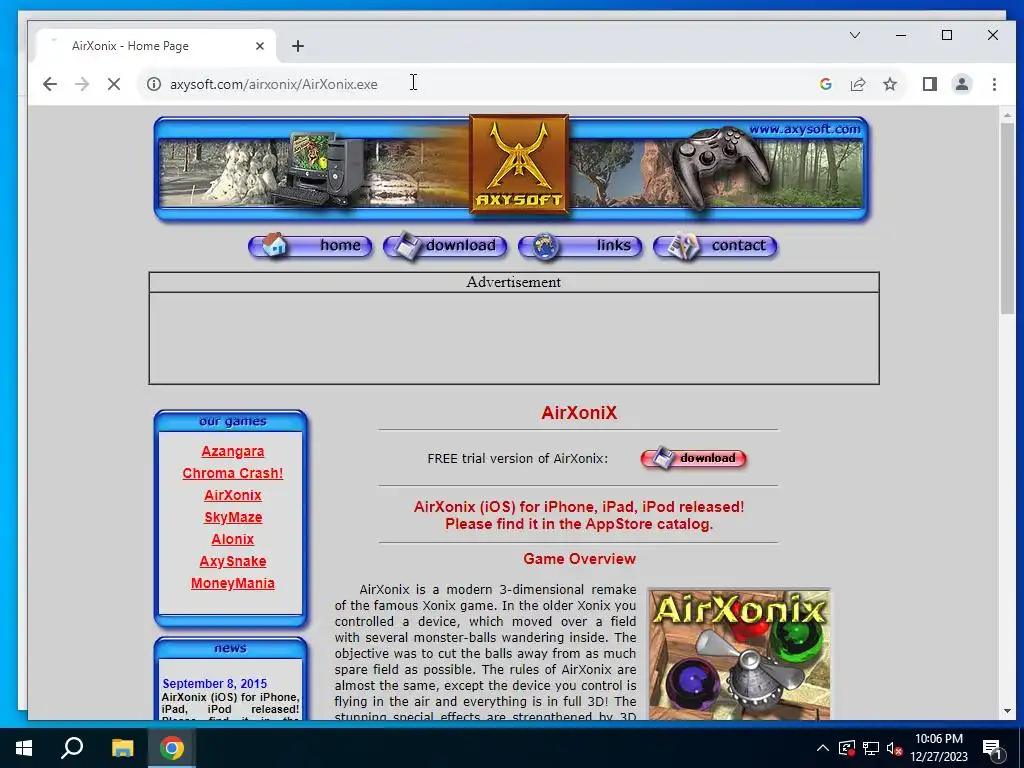Click the September 8, 2015 news date
This screenshot has height=768, width=1024.
[x=214, y=684]
